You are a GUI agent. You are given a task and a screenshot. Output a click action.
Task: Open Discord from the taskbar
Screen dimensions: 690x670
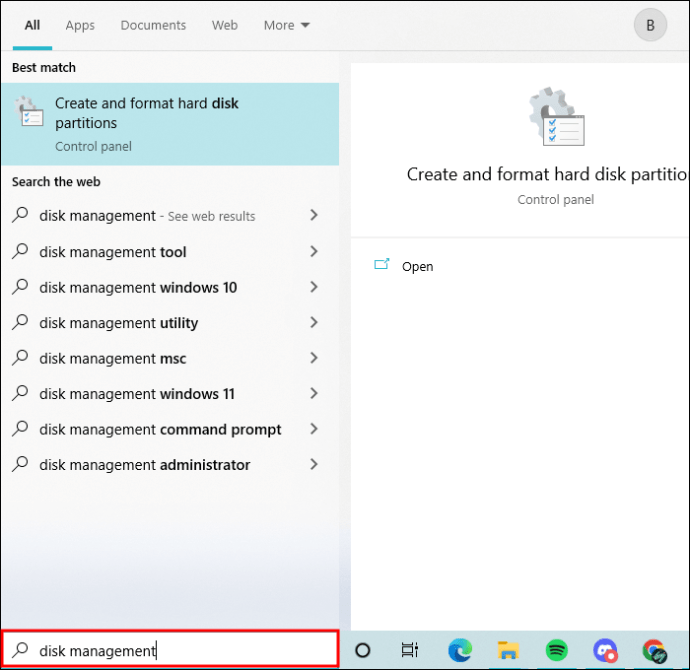pyautogui.click(x=605, y=650)
